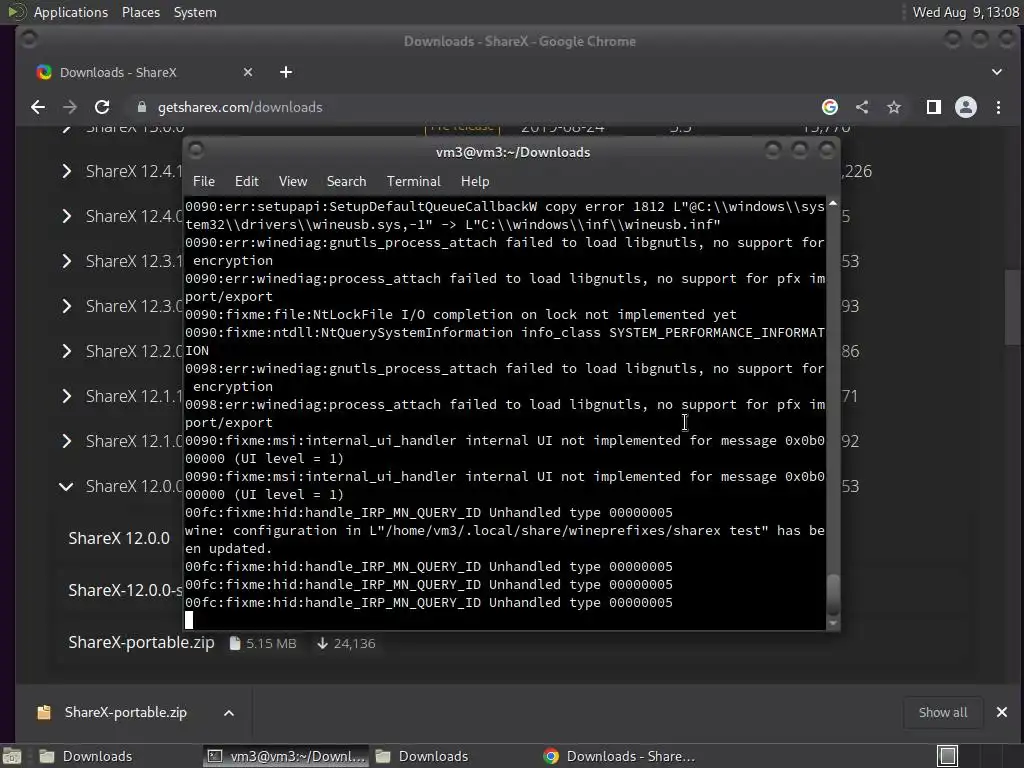
Task: Click the site lock icon in address bar
Action: pos(142,107)
